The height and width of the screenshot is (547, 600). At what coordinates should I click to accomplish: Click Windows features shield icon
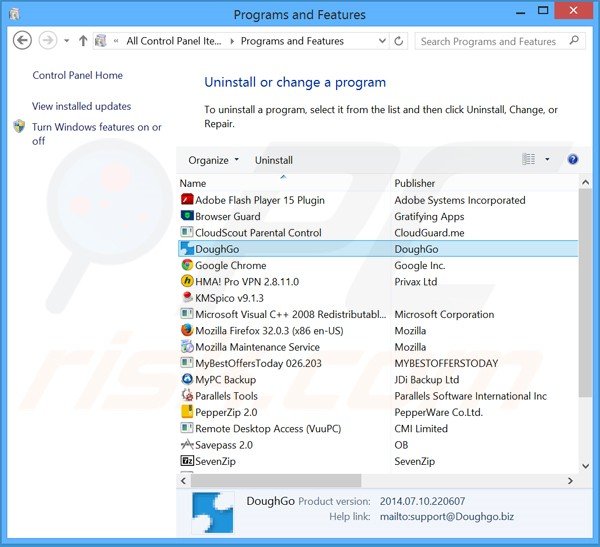coord(19,126)
